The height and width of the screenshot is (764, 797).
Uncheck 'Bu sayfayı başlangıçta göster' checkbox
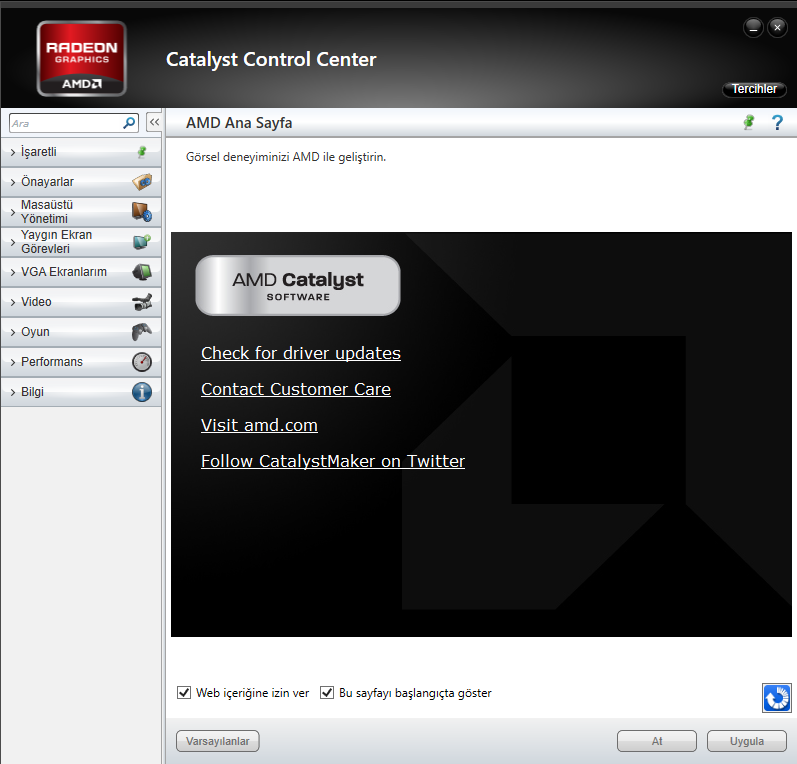coord(327,693)
